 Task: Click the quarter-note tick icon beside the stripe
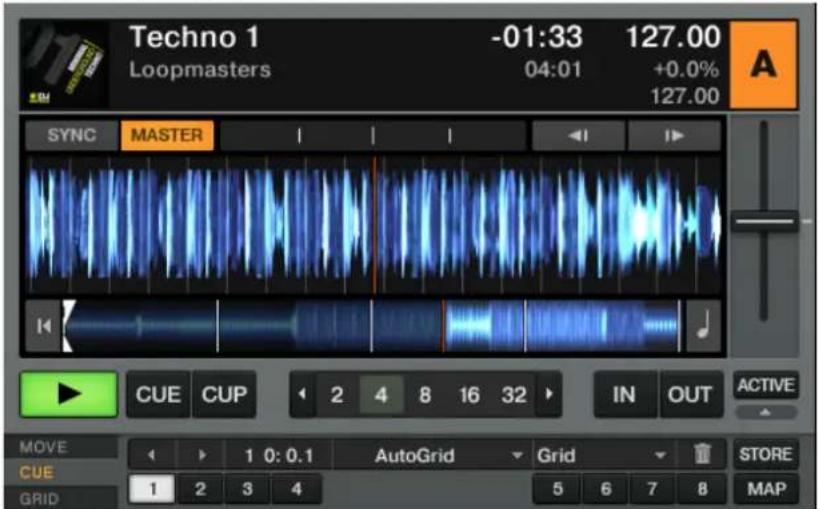(x=703, y=326)
